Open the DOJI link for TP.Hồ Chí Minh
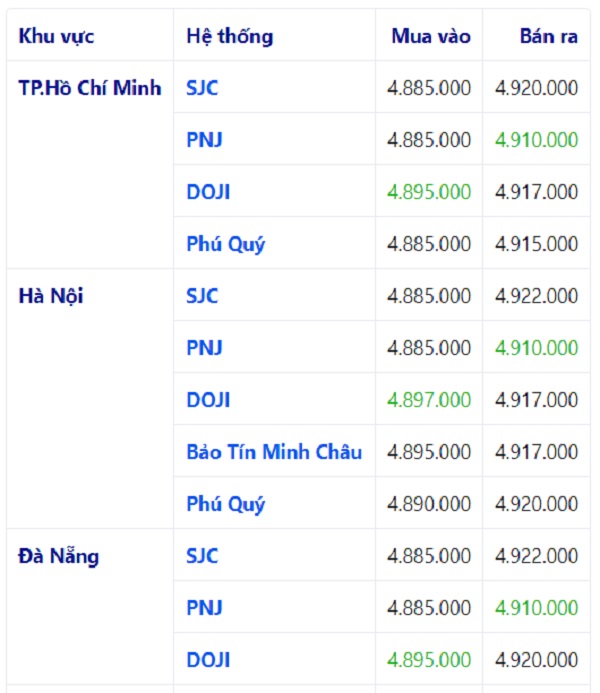The width and height of the screenshot is (600, 693). 208,192
